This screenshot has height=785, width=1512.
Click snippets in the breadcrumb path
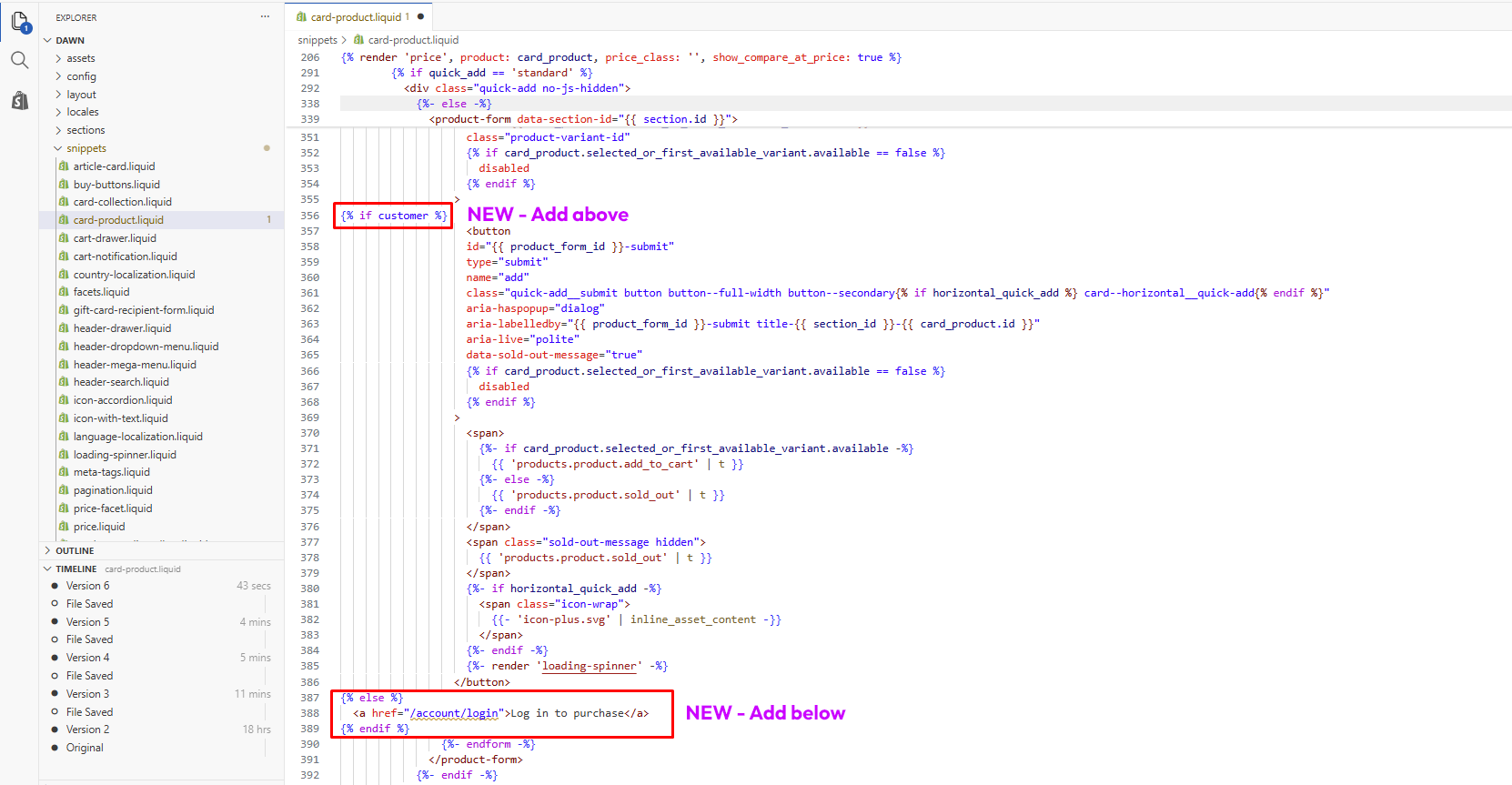click(x=317, y=40)
